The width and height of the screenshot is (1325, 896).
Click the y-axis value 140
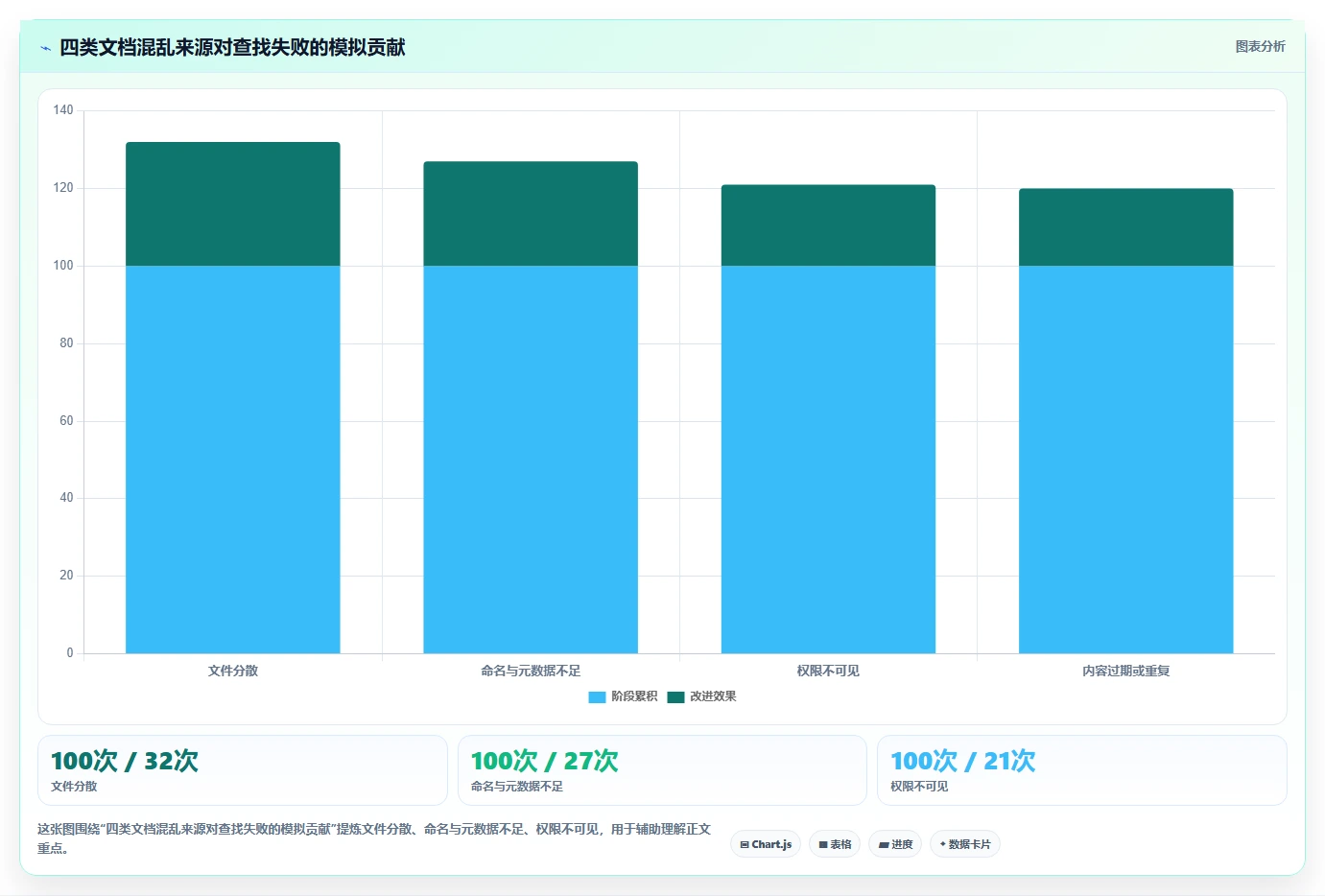coord(63,110)
